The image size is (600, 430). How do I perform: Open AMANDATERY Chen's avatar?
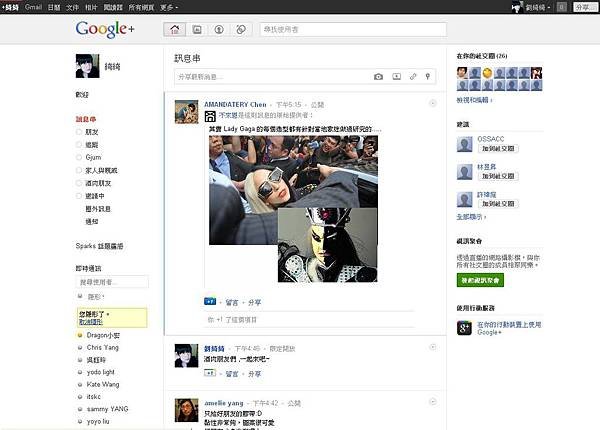pos(186,112)
